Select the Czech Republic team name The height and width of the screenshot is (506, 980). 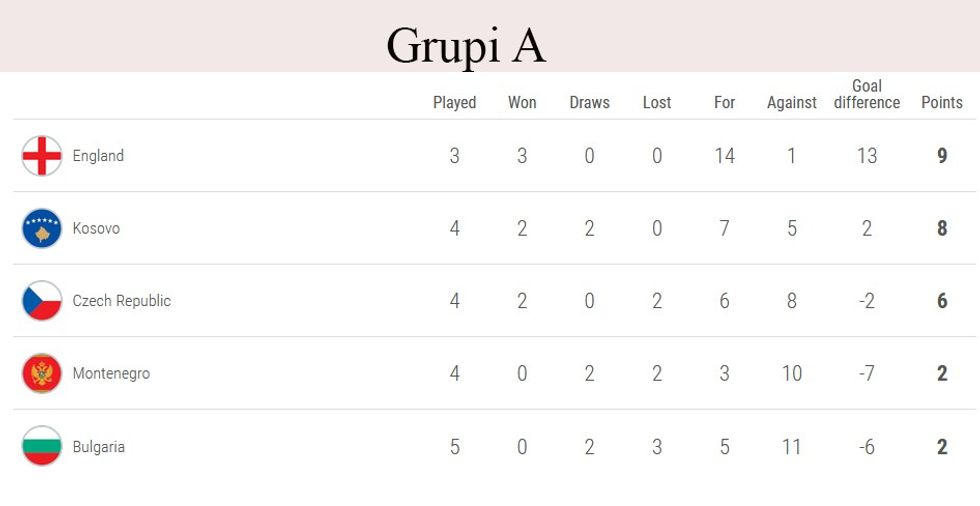coord(121,301)
